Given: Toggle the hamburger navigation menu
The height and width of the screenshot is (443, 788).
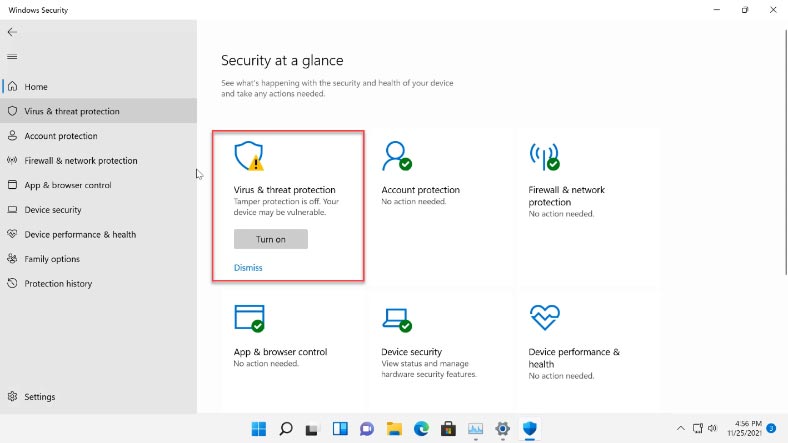Looking at the screenshot, I should pyautogui.click(x=12, y=57).
